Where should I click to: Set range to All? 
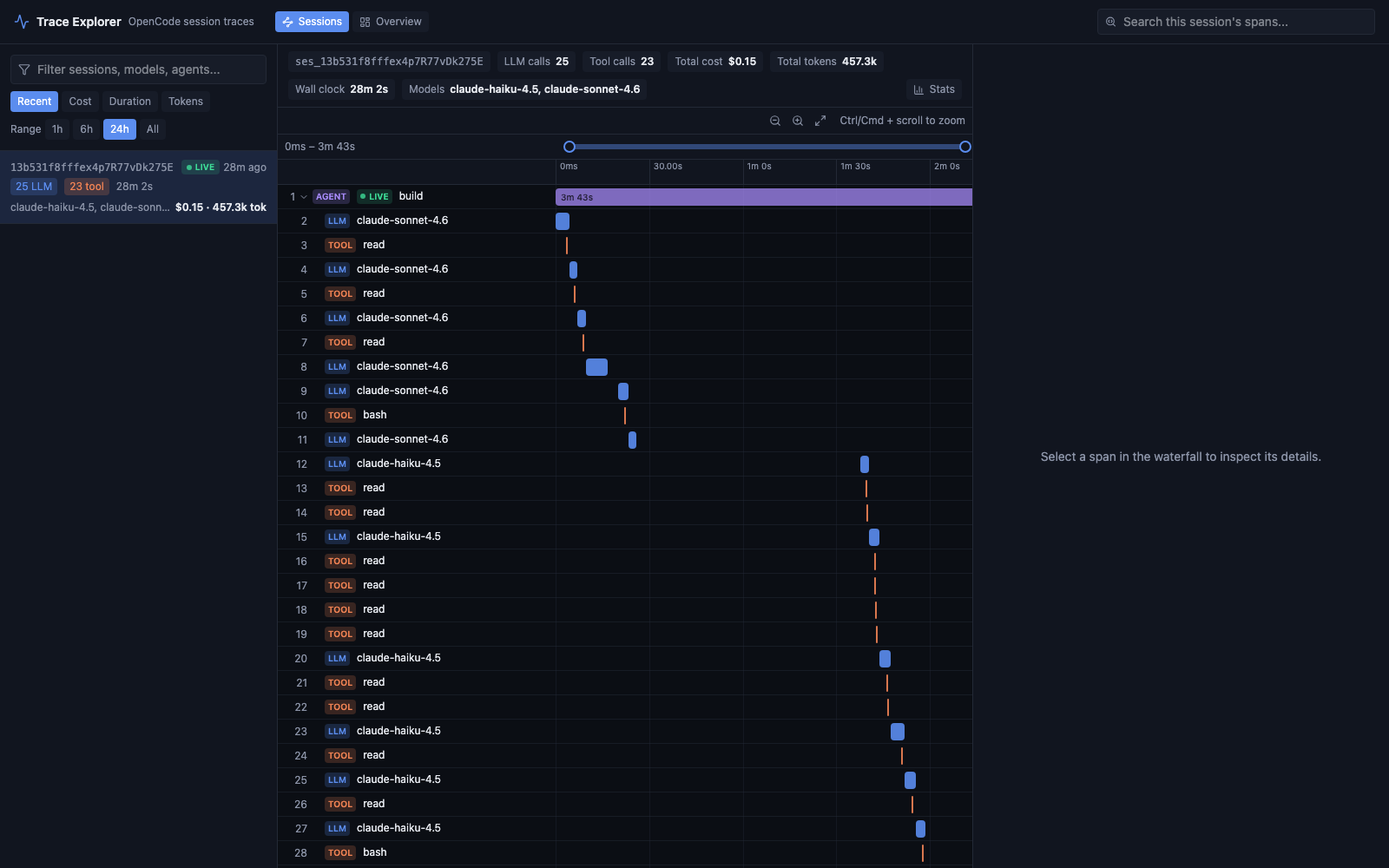[x=153, y=129]
